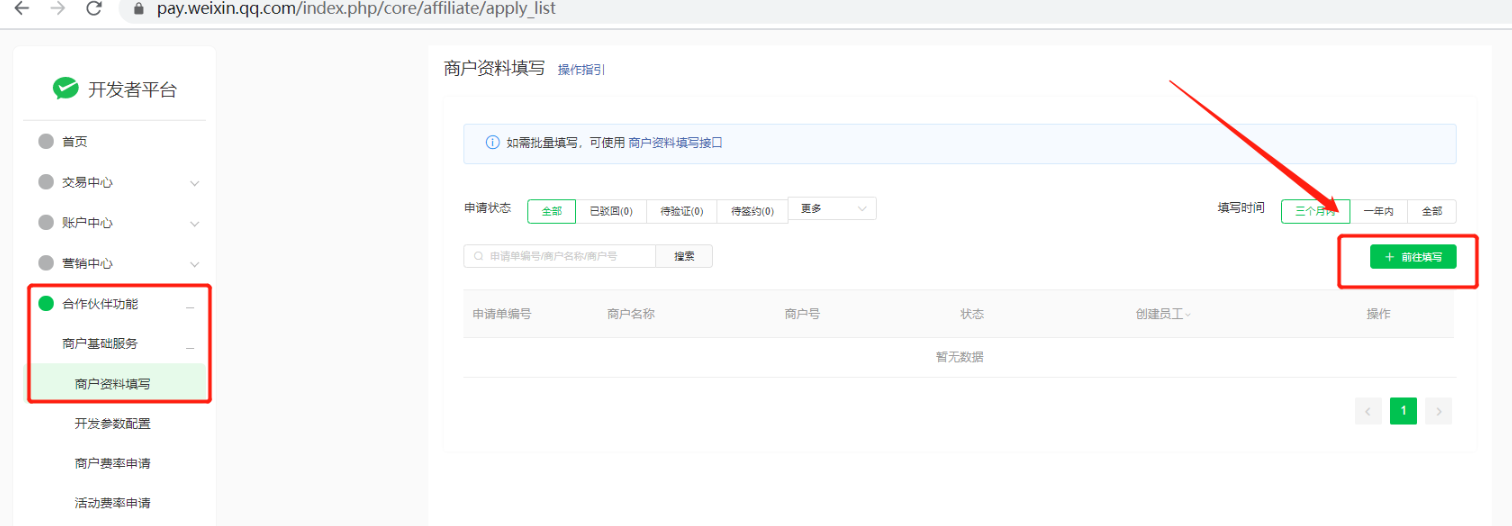1512x526 pixels.
Task: Open 商户费率申请 in sidebar
Action: (113, 464)
